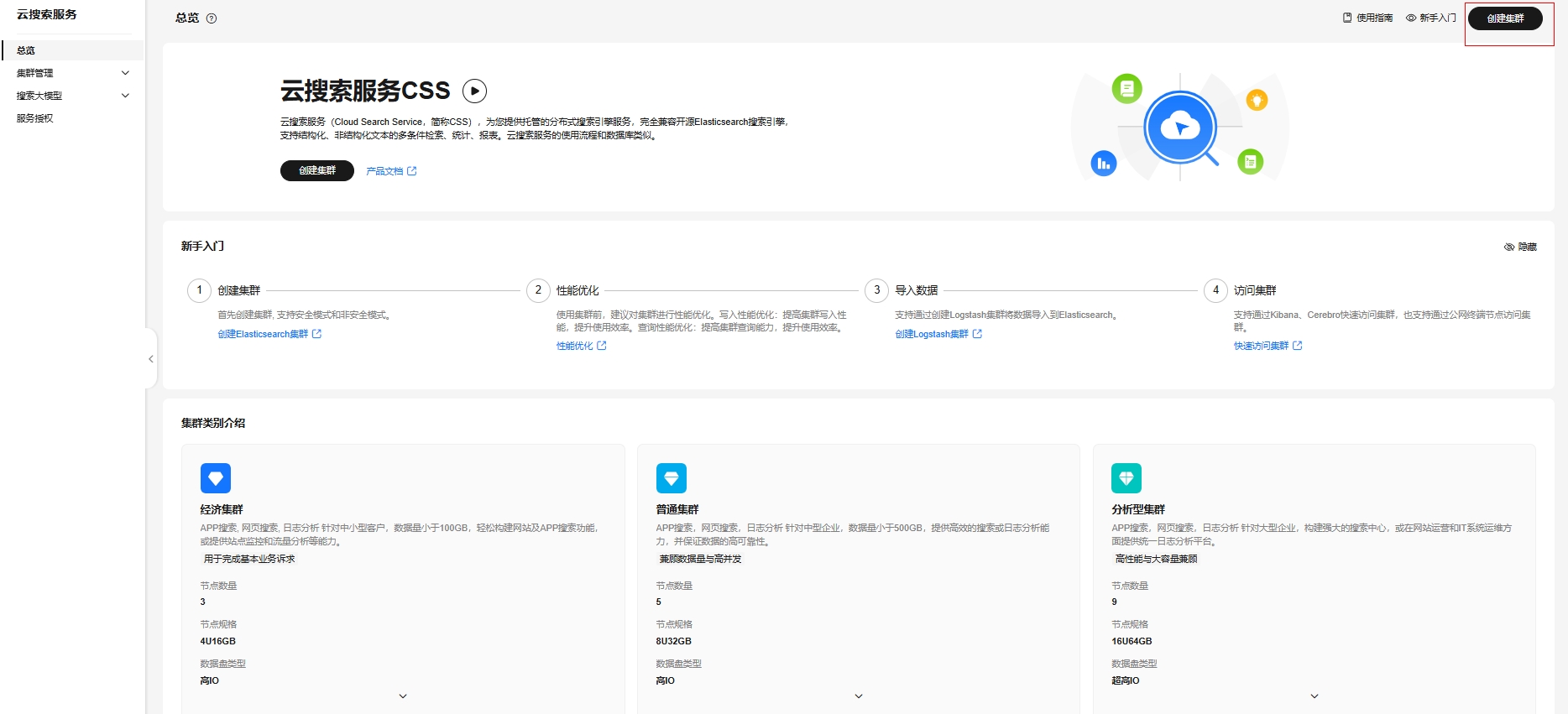Screen dimensions: 1568x714
Task: Click the 分析型集群 green diamond icon
Action: [1126, 478]
